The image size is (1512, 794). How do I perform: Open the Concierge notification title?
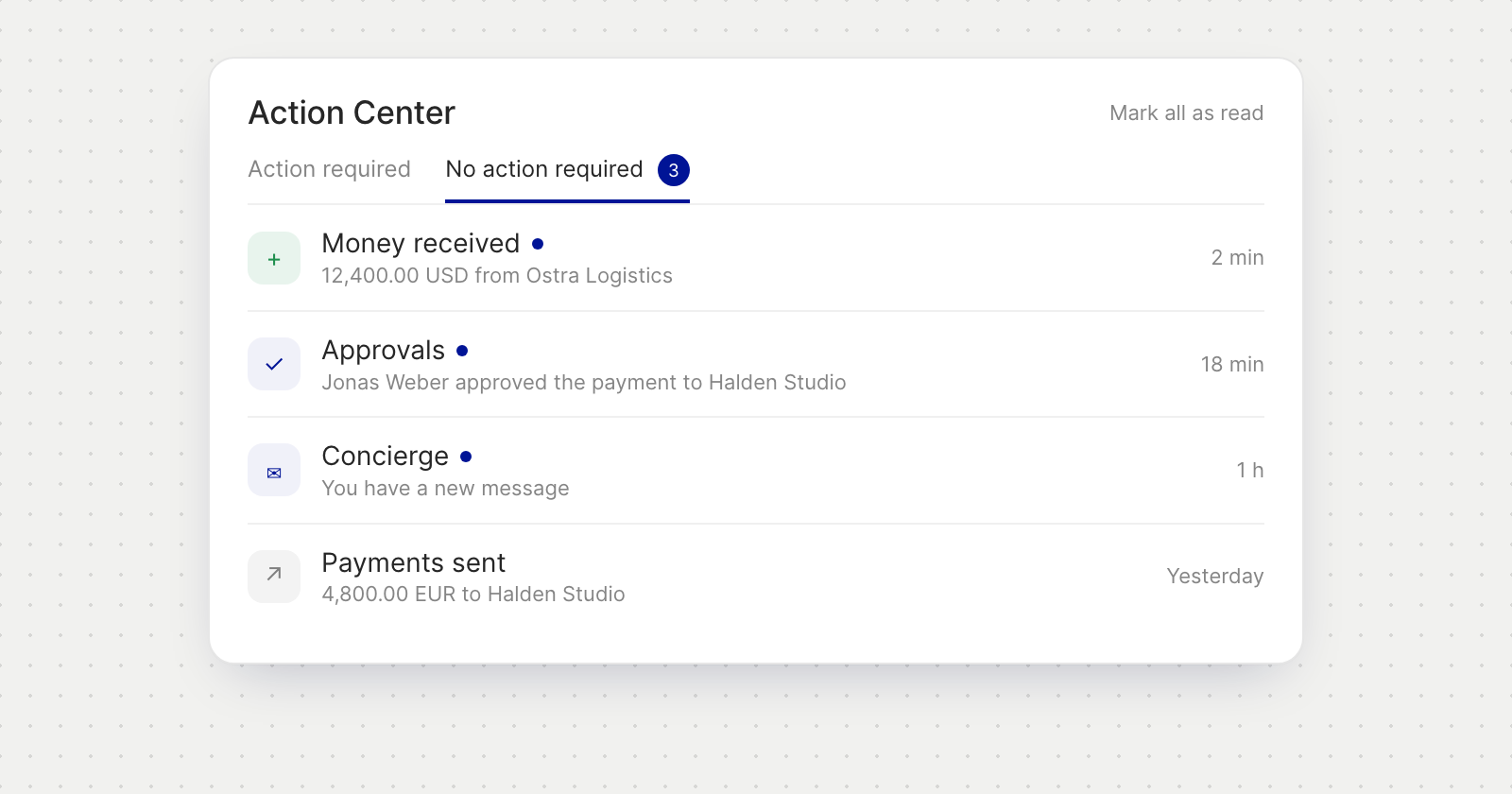coord(385,457)
